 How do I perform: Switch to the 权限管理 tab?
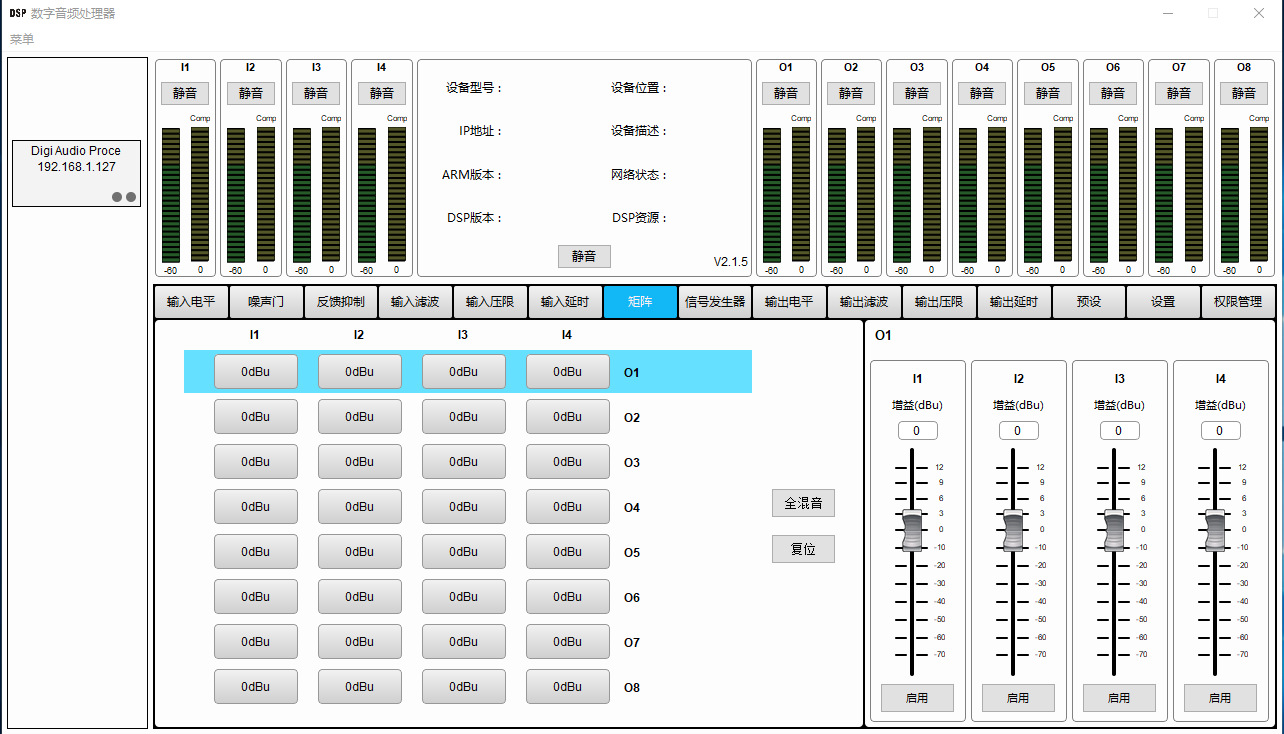[1238, 302]
